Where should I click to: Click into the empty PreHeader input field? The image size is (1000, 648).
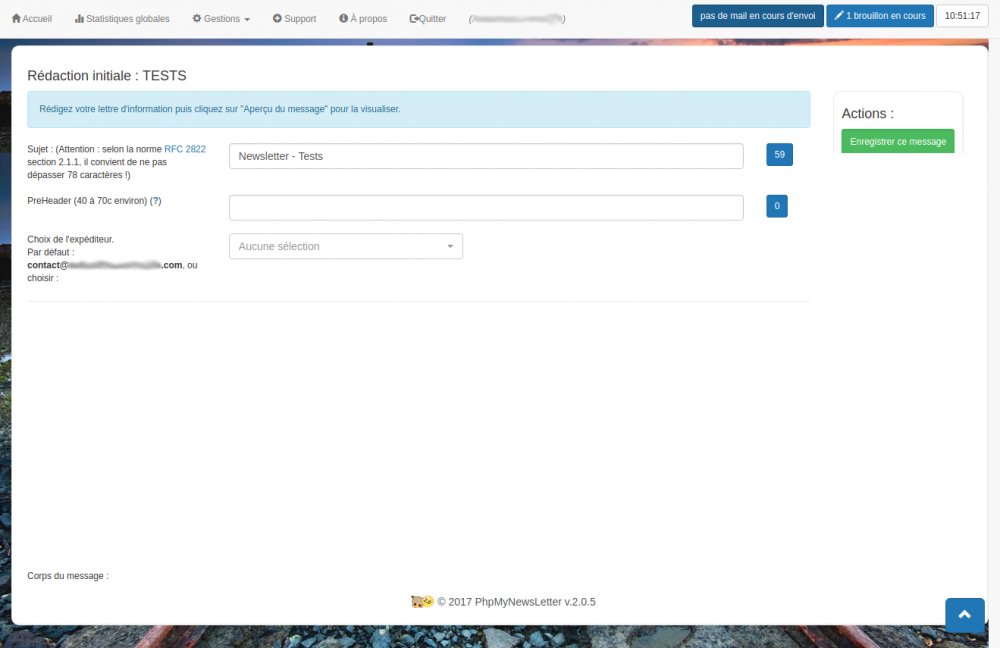(x=486, y=207)
